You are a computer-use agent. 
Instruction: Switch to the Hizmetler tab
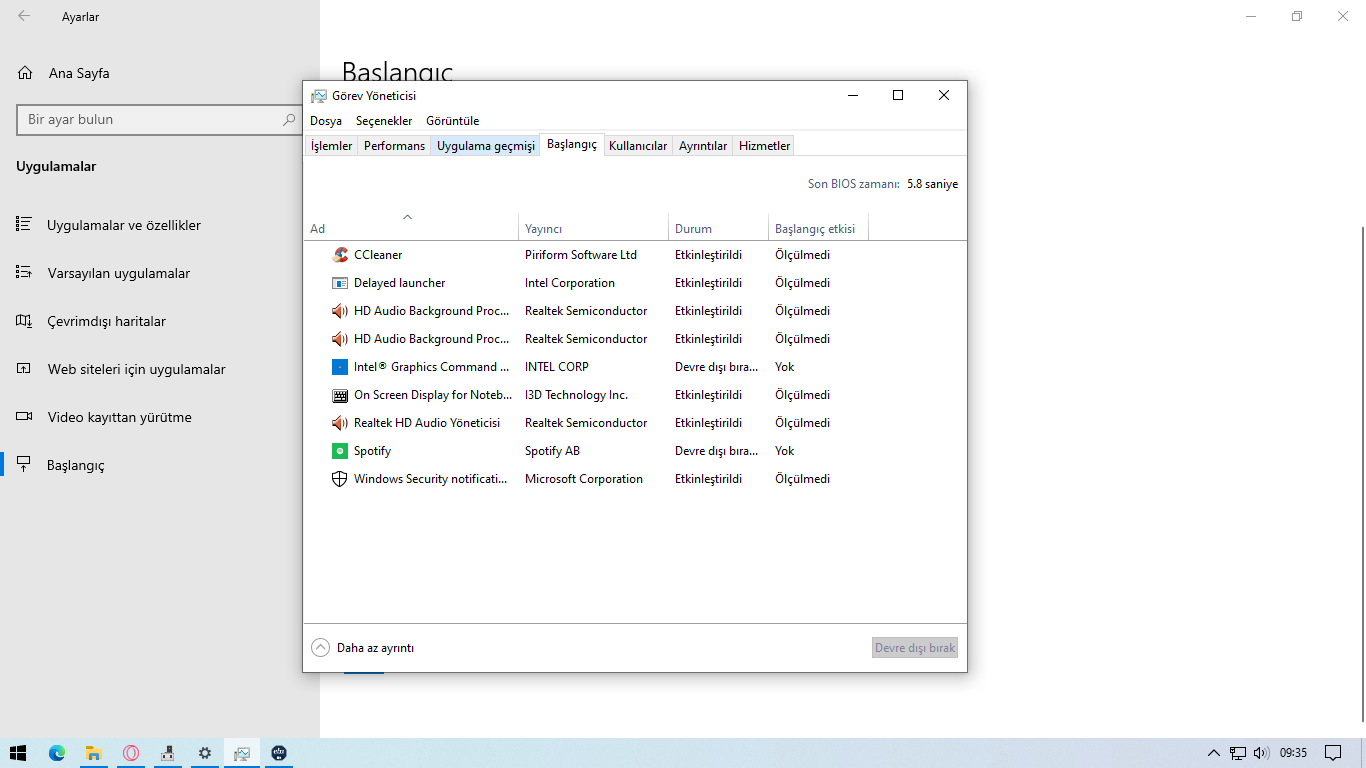[x=764, y=146]
